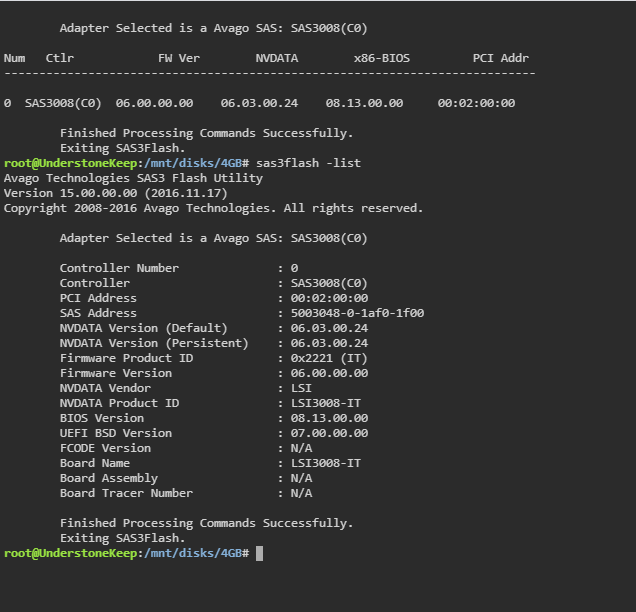636x612 pixels.
Task: Click table row value 06.03.00.24
Action: click(x=259, y=103)
